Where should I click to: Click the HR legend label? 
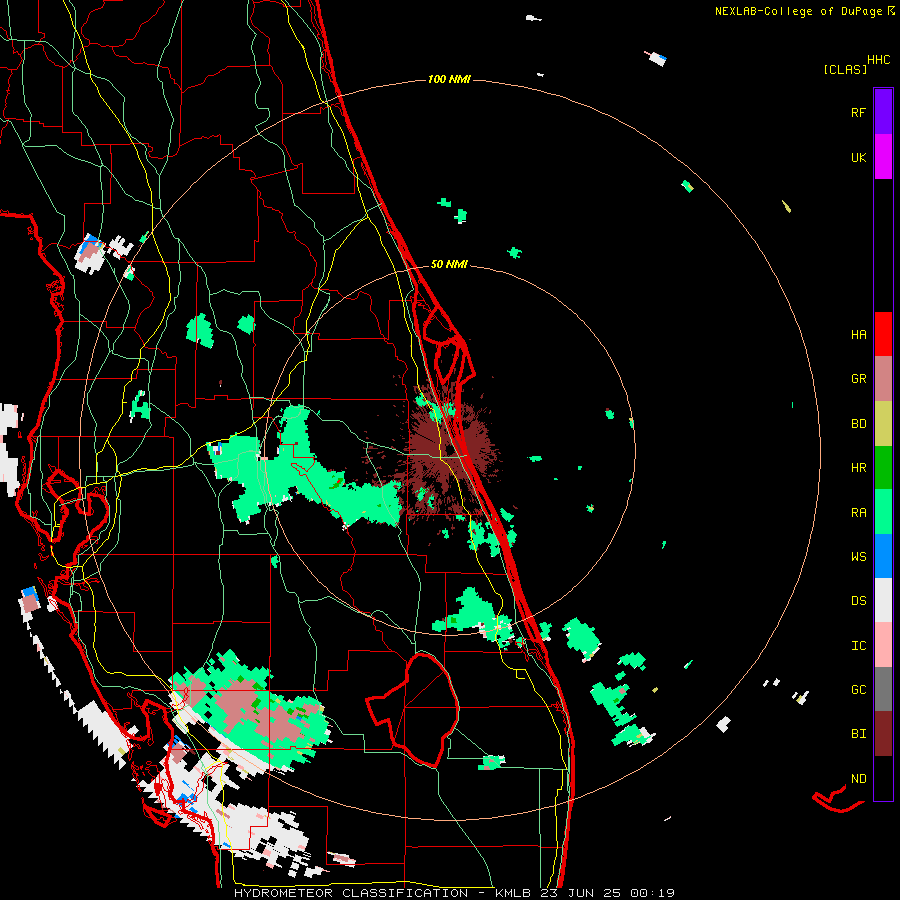point(858,468)
